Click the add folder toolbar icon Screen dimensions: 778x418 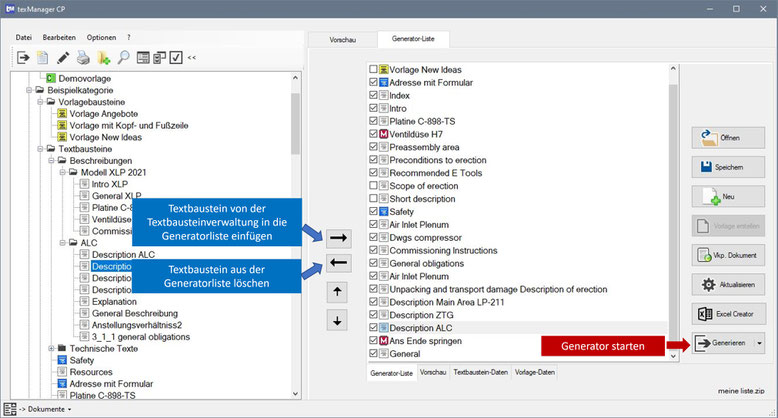pyautogui.click(x=104, y=58)
